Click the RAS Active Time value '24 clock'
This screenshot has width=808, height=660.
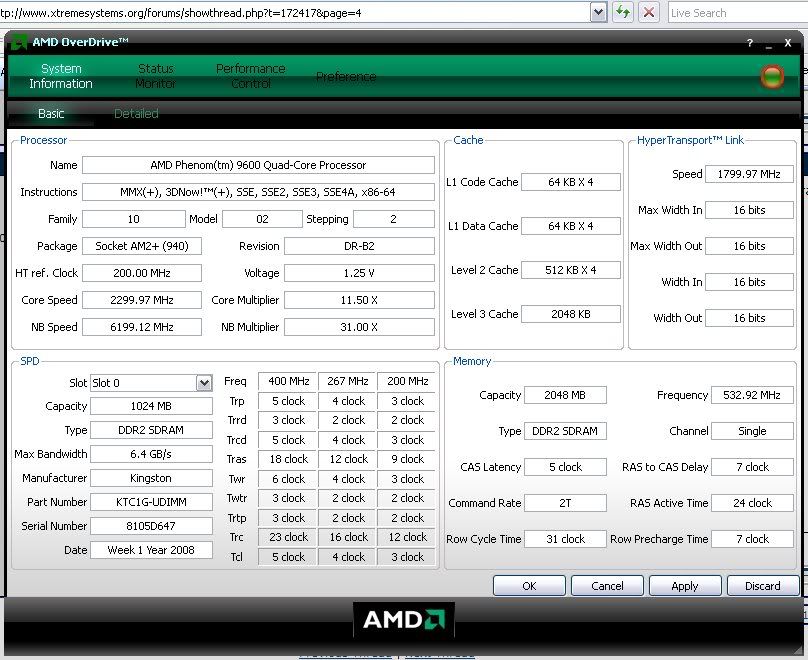tap(752, 503)
